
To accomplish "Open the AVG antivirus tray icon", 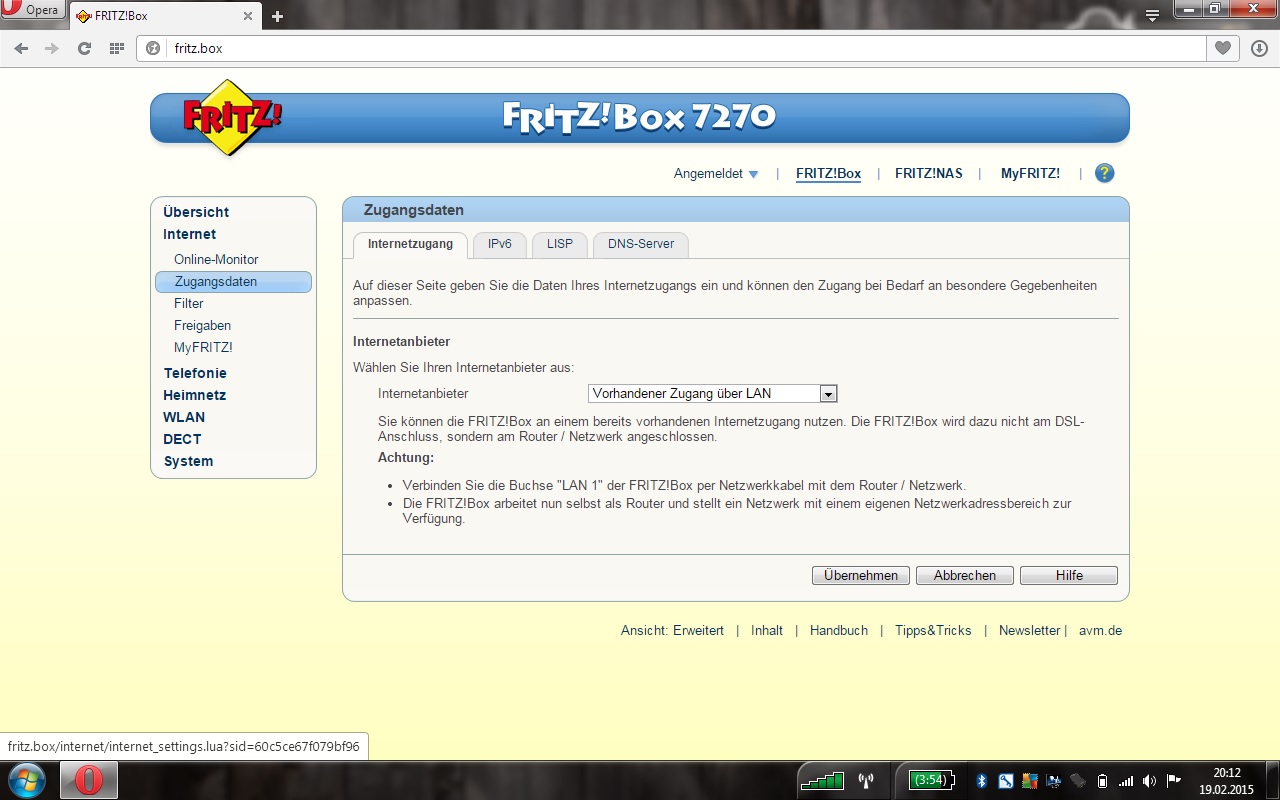I will (1030, 781).
